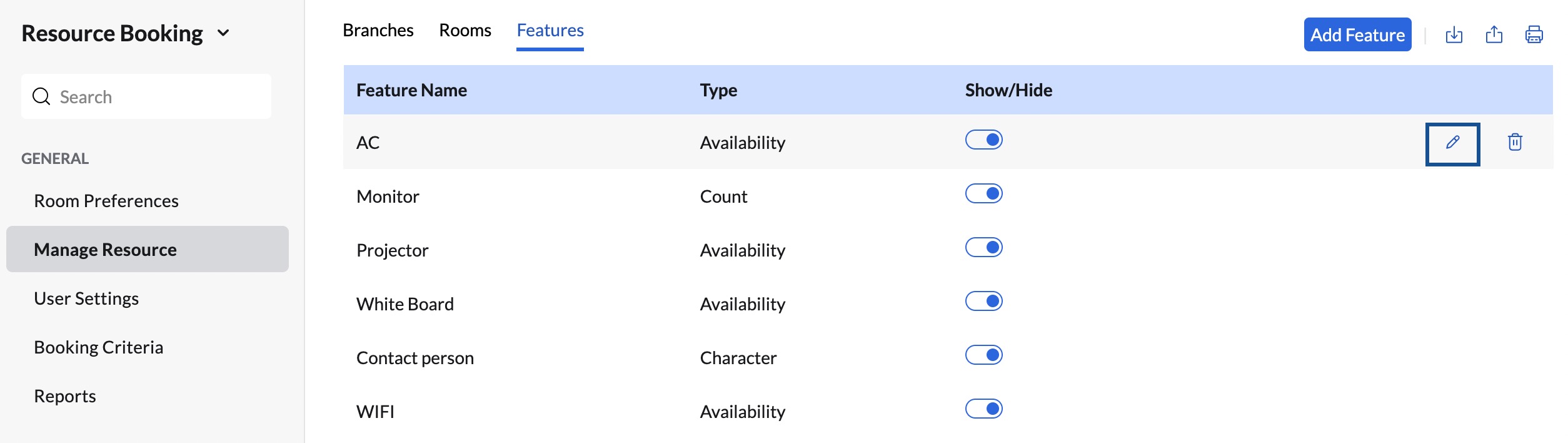Screen dimensions: 1568x443
Task: Toggle the Contact person show/hide switch
Action: tap(983, 355)
